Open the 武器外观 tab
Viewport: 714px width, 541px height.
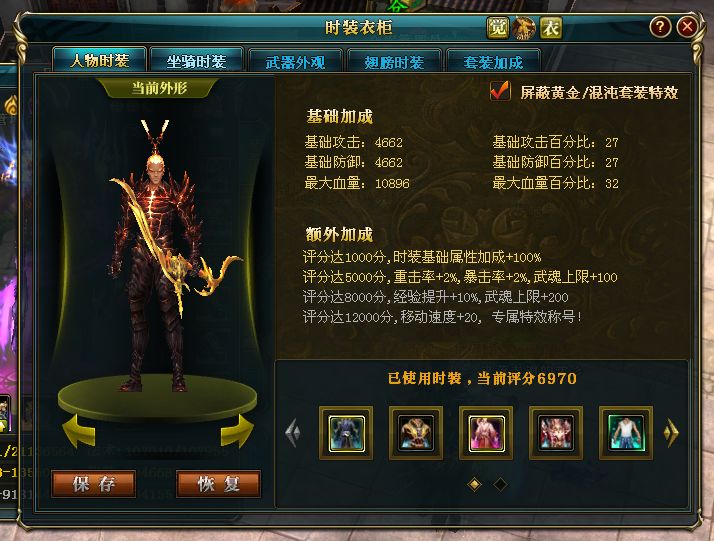click(x=295, y=61)
